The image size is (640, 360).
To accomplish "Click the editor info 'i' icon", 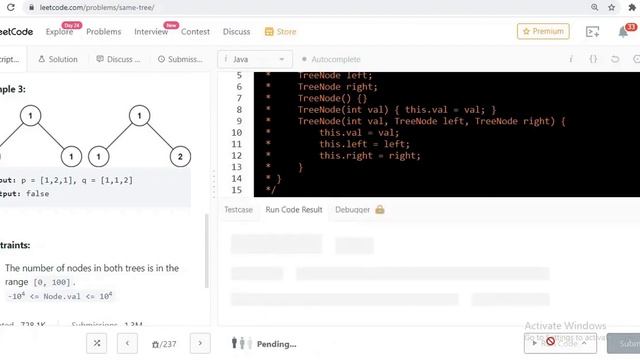I will click(x=571, y=59).
